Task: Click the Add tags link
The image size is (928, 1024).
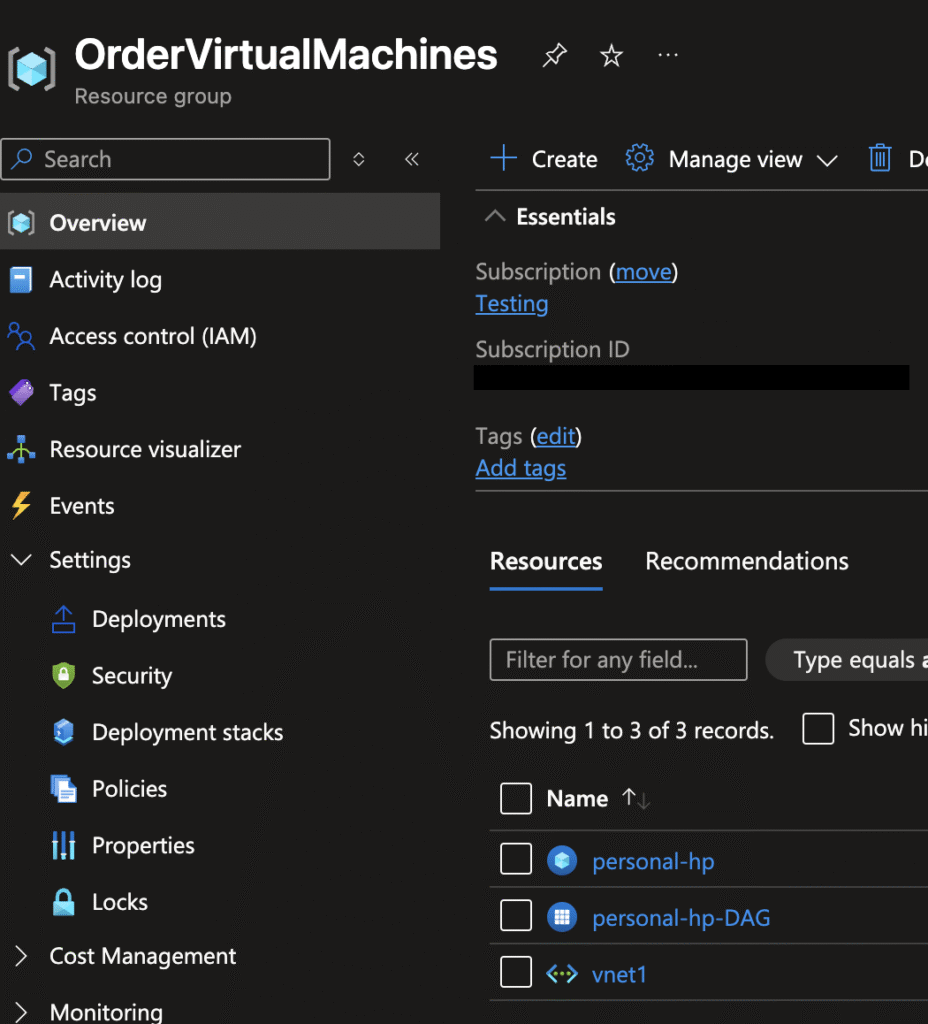Action: click(x=520, y=468)
